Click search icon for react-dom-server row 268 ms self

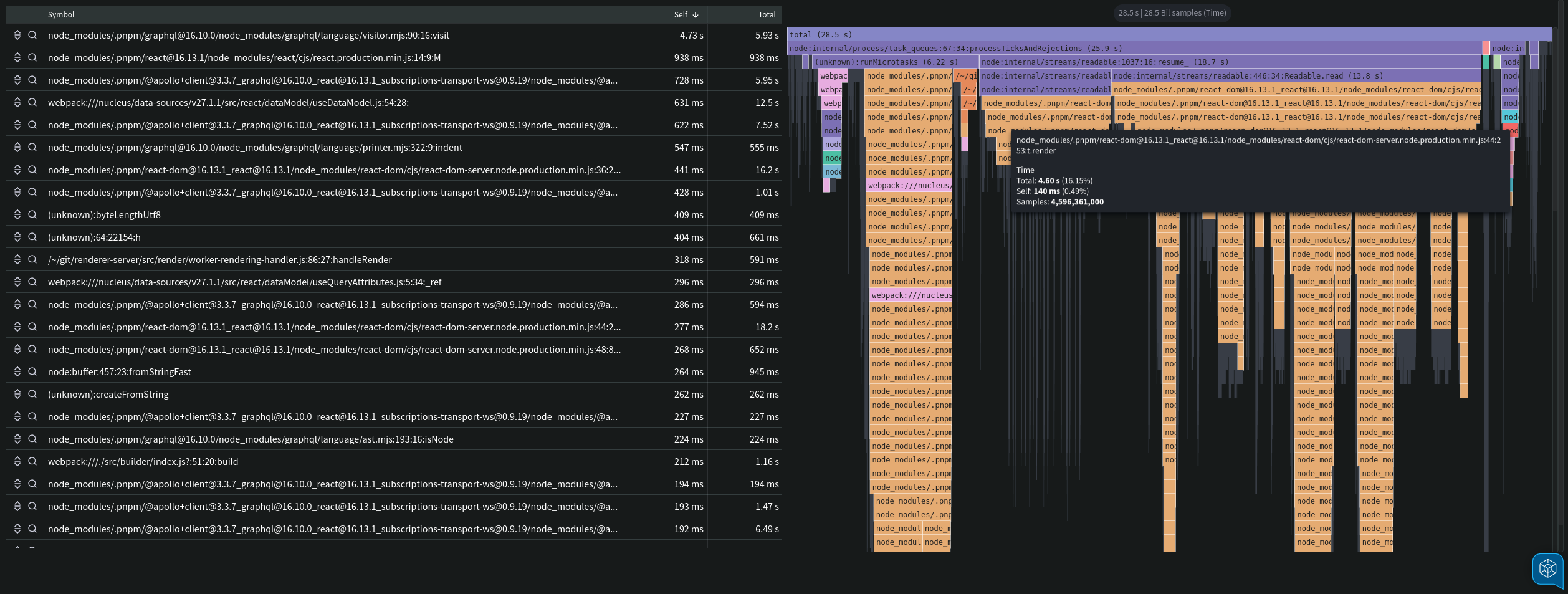32,349
